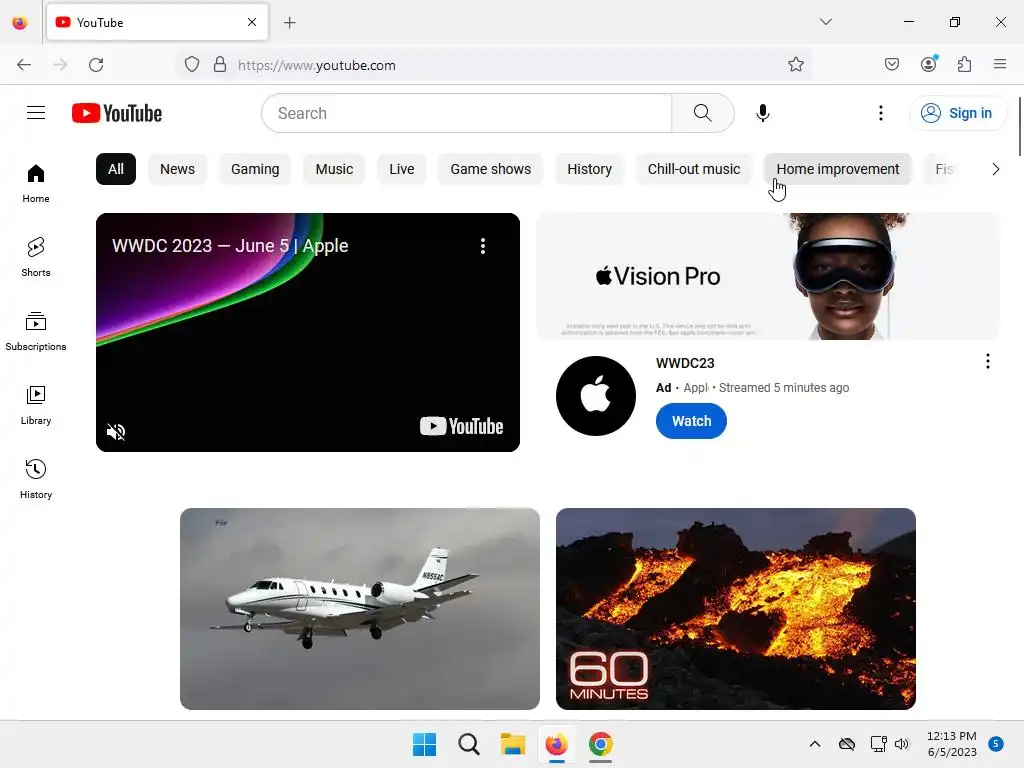Select the Chill-out music chip

(x=694, y=169)
